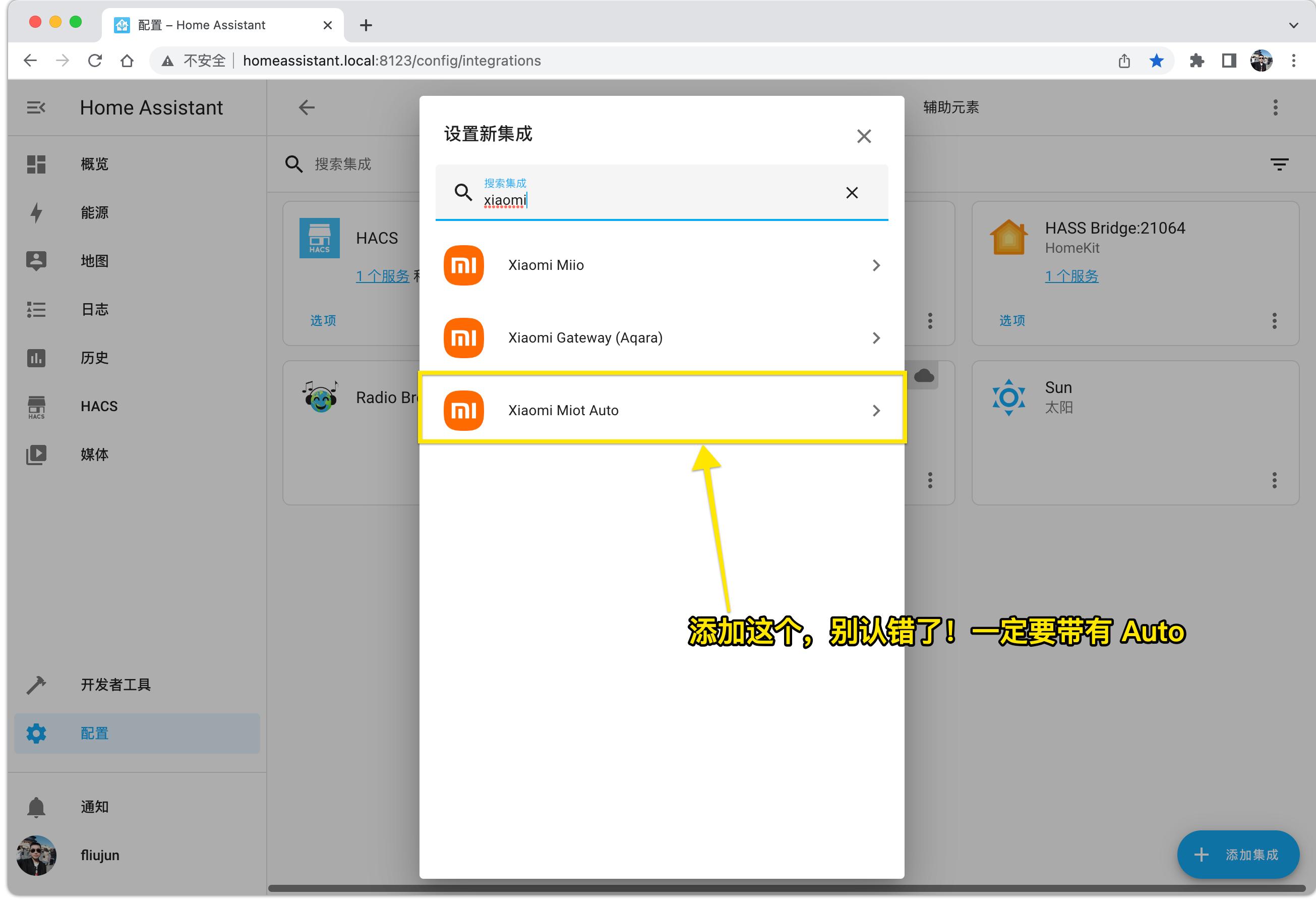Open the media sidebar icon
The height and width of the screenshot is (903, 1316).
pyautogui.click(x=36, y=455)
